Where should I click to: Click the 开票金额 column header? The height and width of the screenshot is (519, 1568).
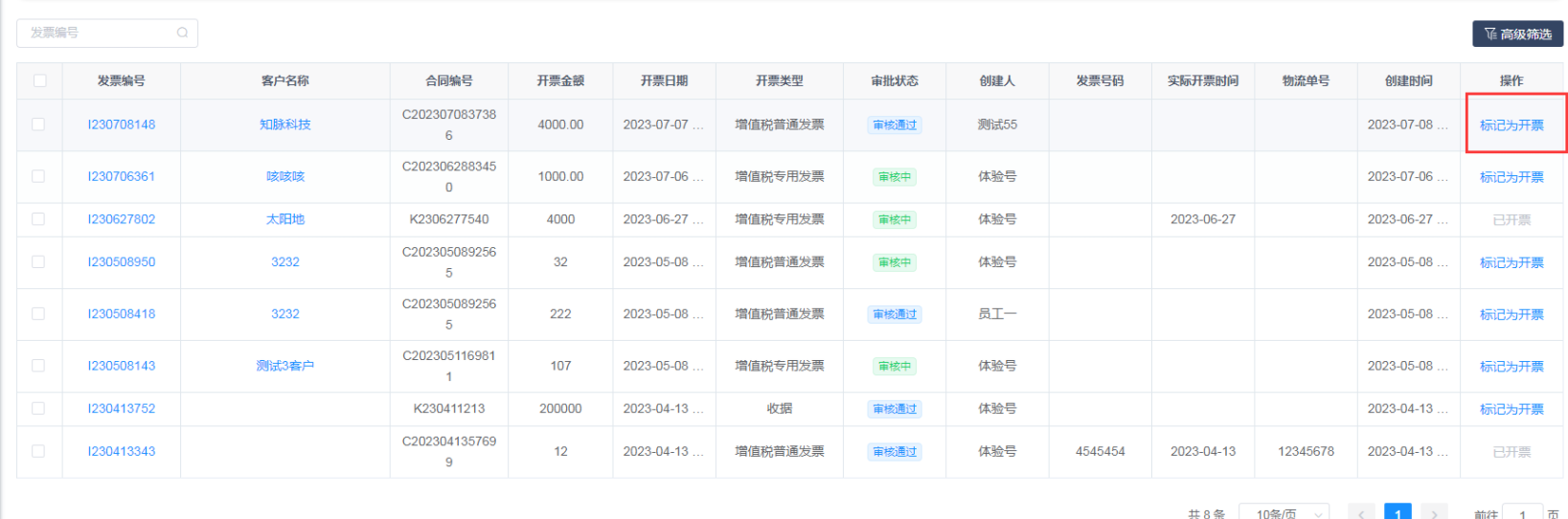coord(560,80)
